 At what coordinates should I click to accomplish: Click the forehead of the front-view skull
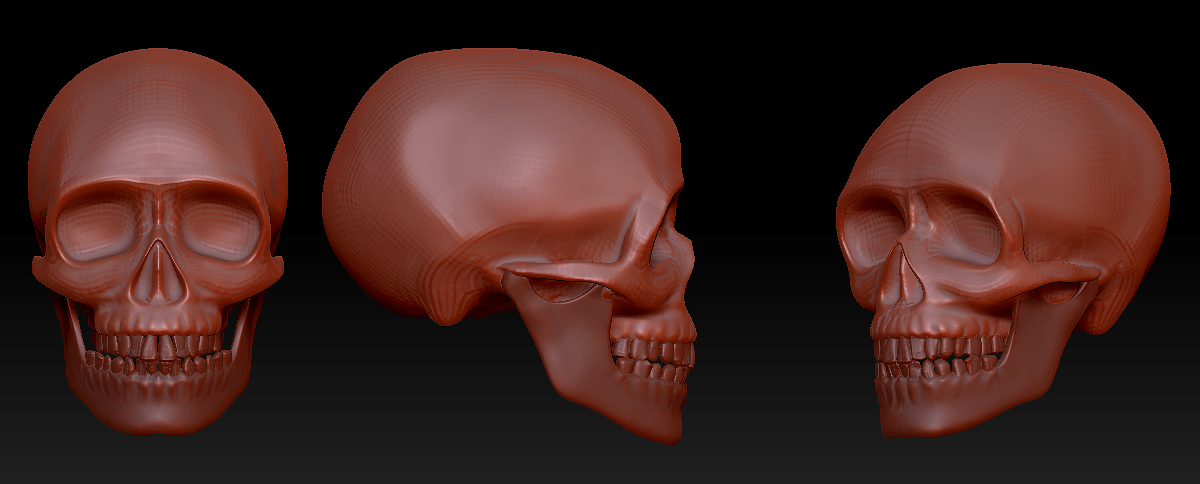(157, 130)
